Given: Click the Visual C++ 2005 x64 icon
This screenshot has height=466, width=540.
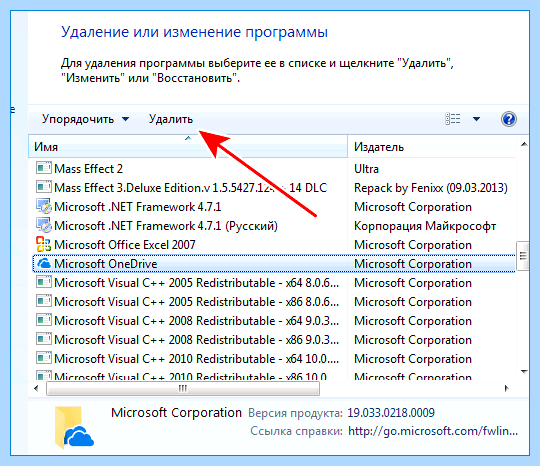Looking at the screenshot, I should tap(44, 282).
